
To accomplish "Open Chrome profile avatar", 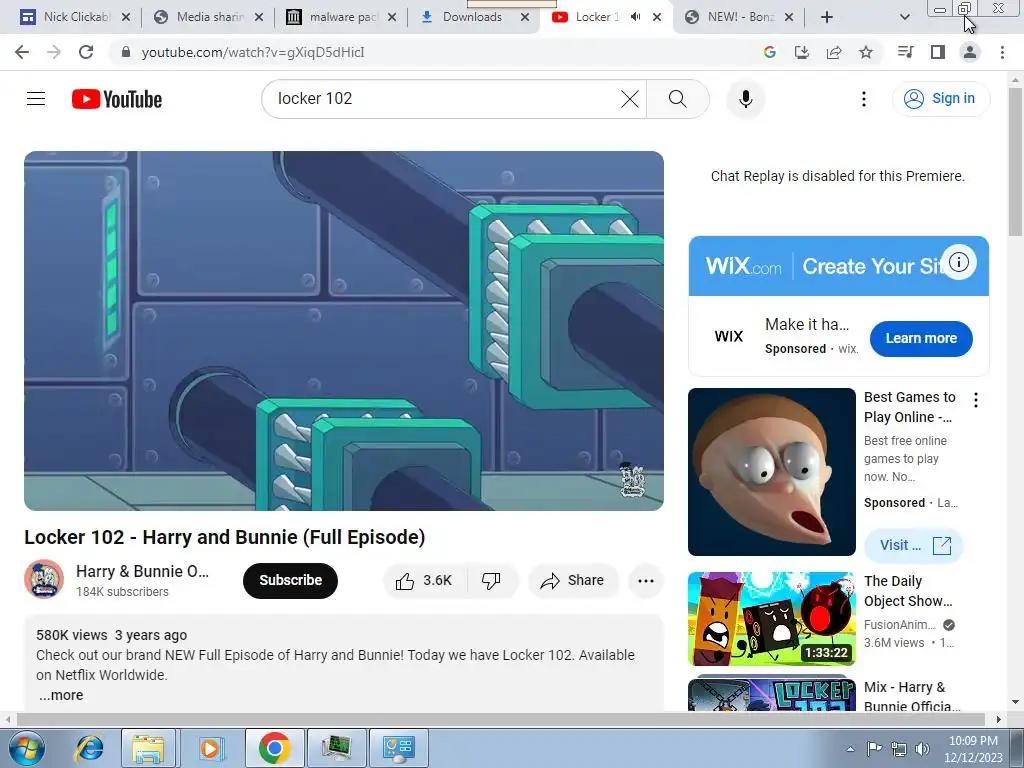I will click(970, 52).
